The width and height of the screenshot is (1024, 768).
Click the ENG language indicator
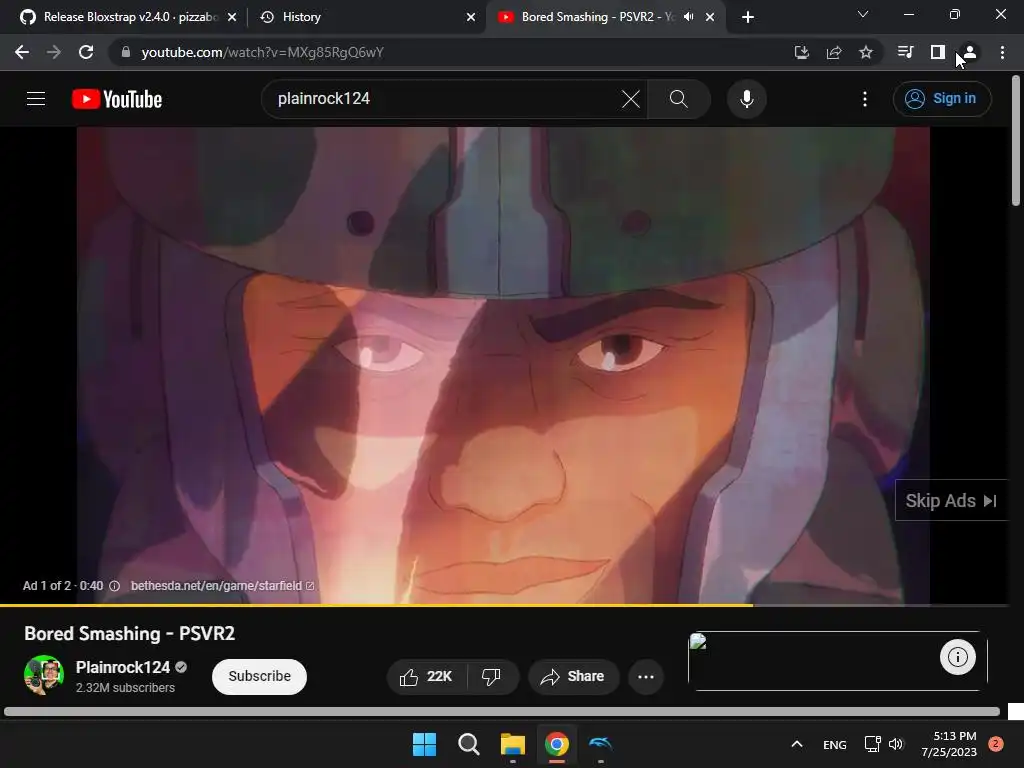tap(835, 744)
